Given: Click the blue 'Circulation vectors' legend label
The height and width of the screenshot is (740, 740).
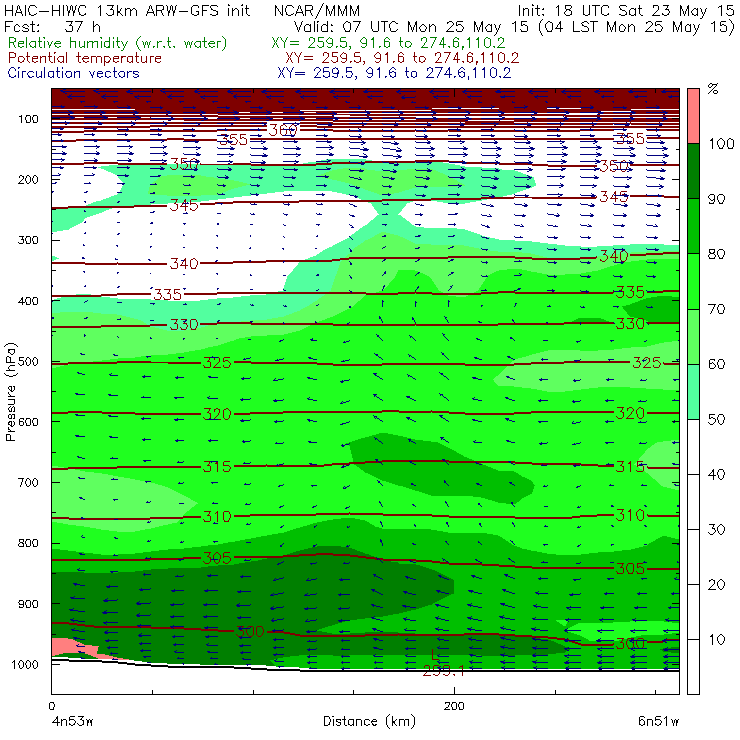Looking at the screenshot, I should pos(73,73).
